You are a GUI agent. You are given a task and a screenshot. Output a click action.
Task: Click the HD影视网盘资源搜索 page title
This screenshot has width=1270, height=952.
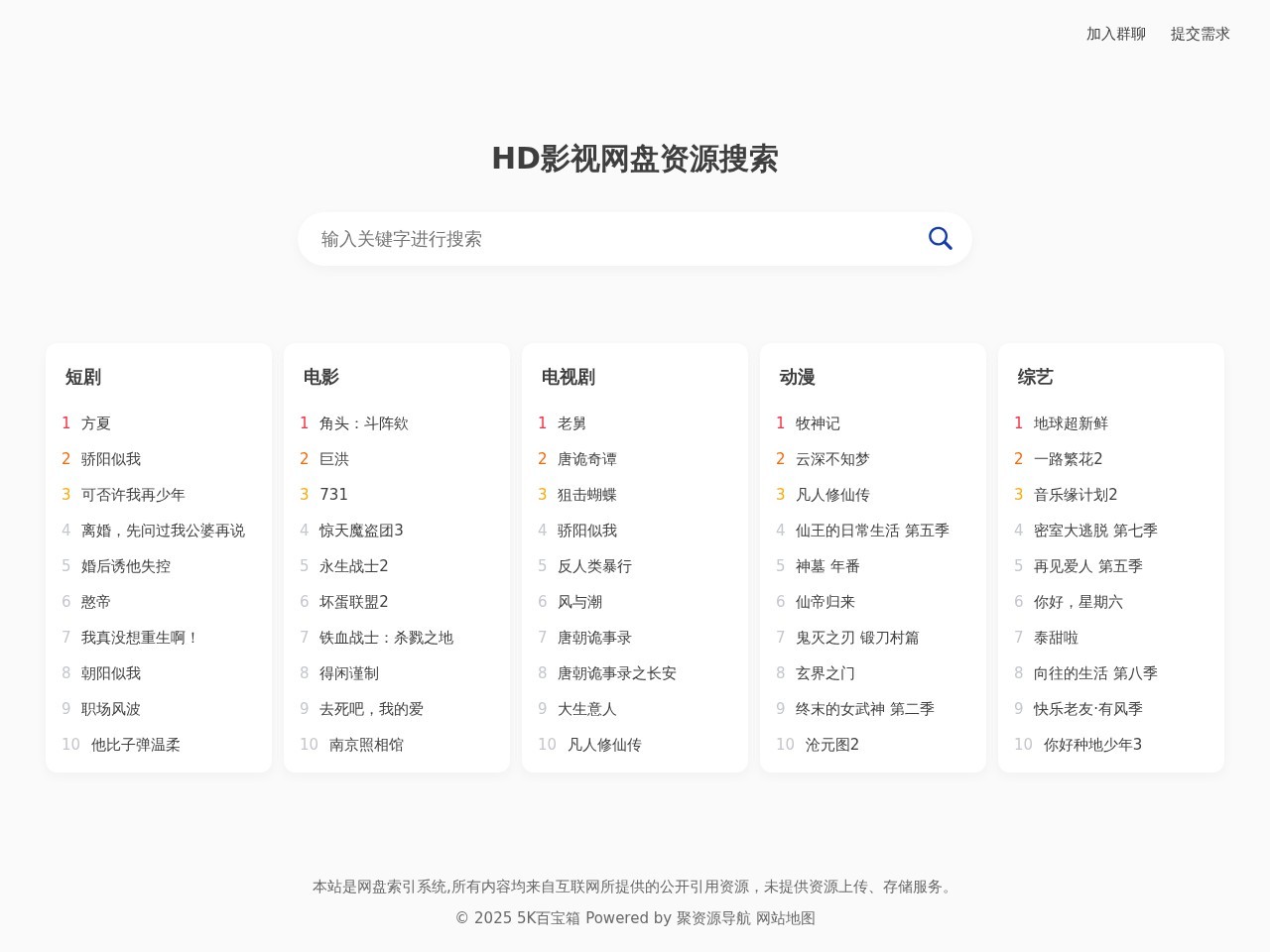click(635, 159)
